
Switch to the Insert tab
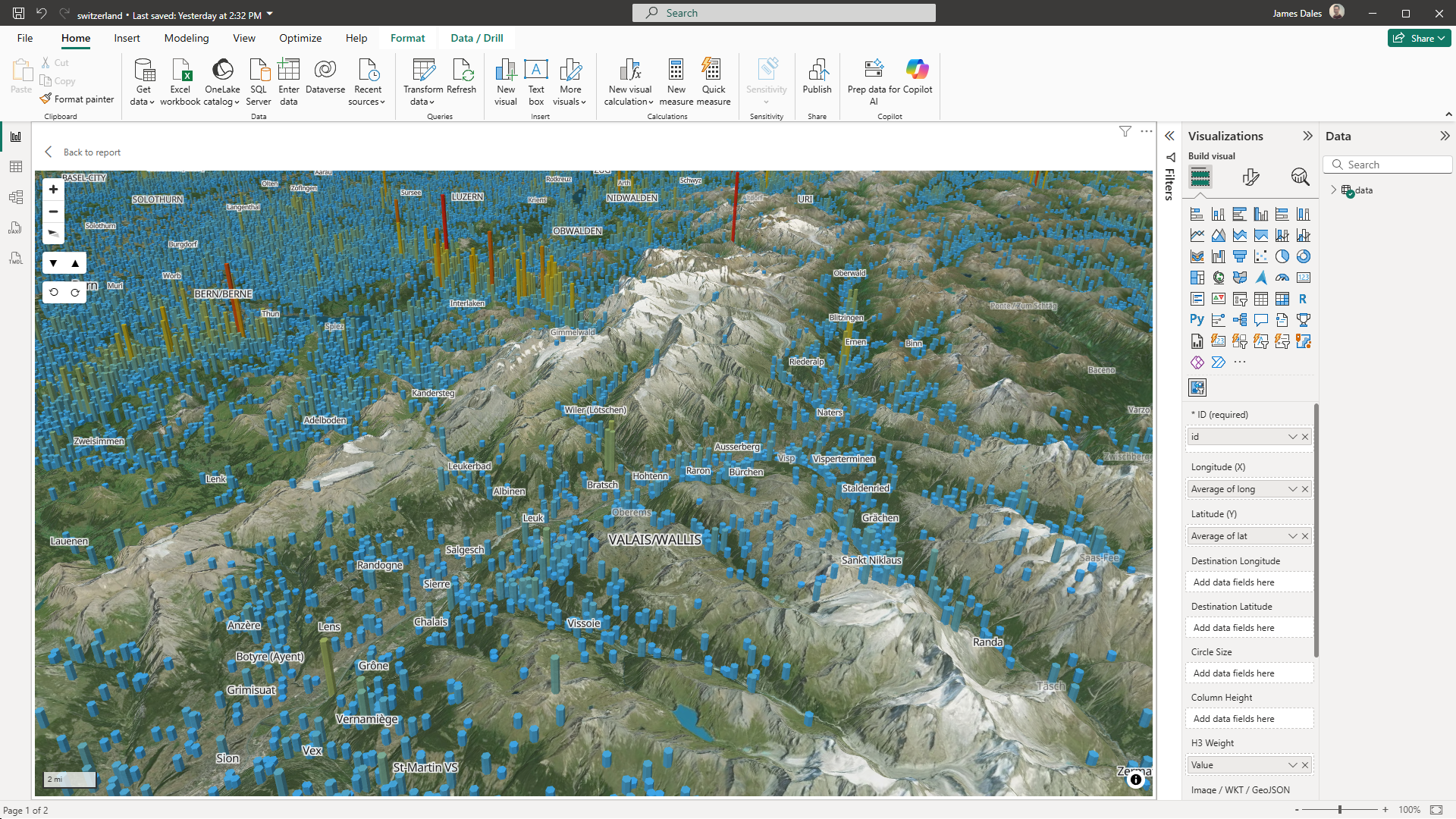click(x=127, y=38)
